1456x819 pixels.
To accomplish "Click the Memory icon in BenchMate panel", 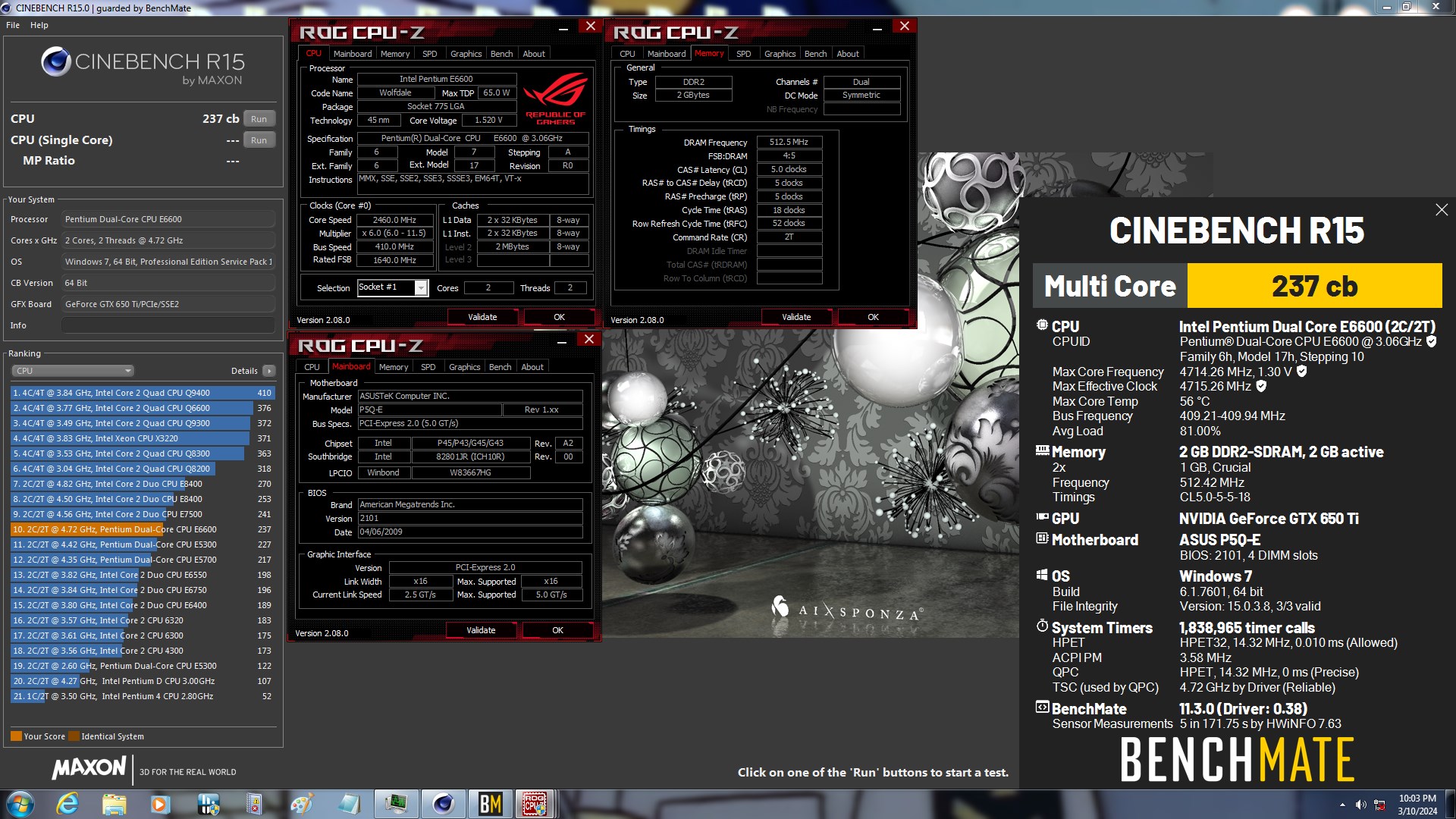I will point(1042,450).
